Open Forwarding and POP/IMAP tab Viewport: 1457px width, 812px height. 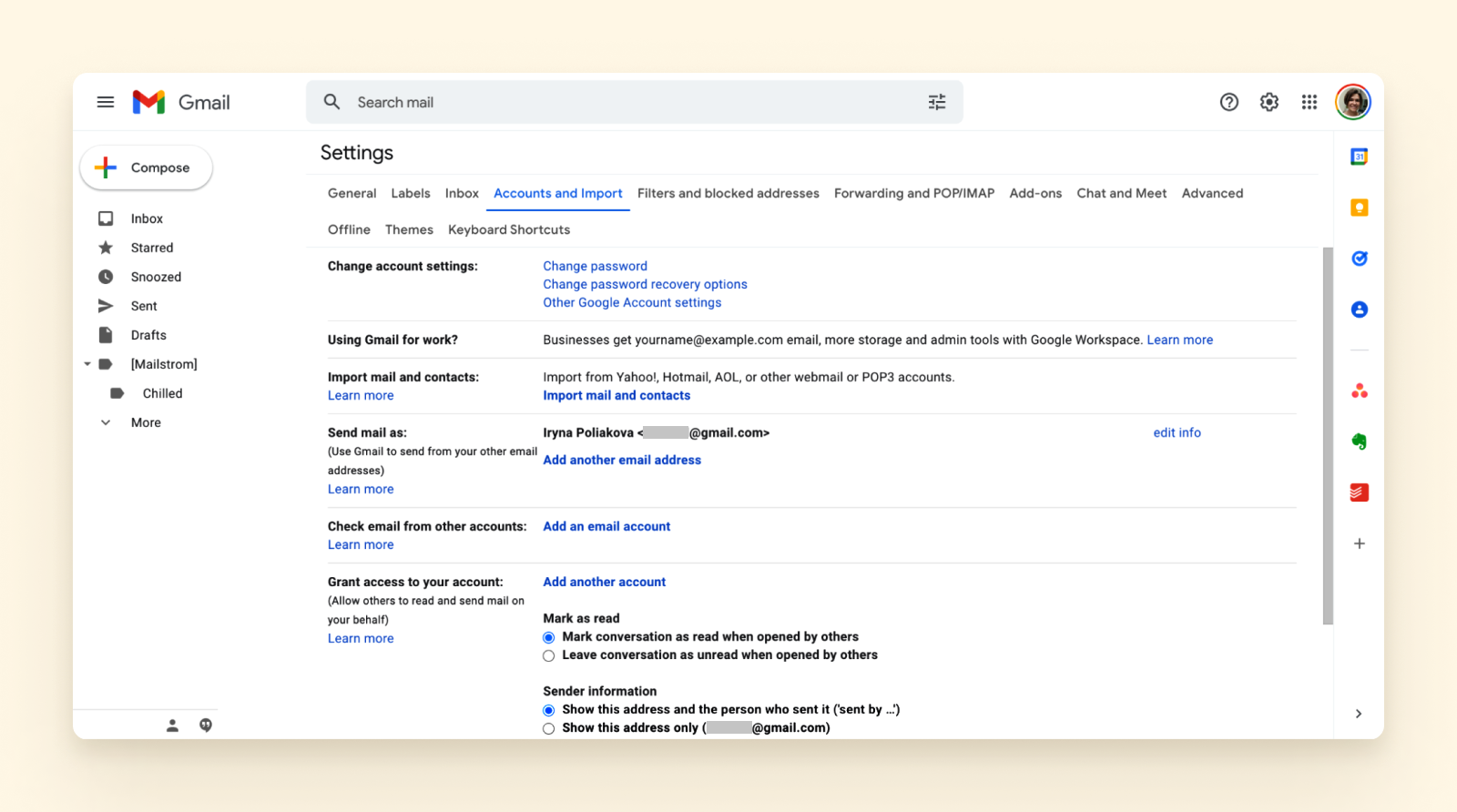pos(914,193)
